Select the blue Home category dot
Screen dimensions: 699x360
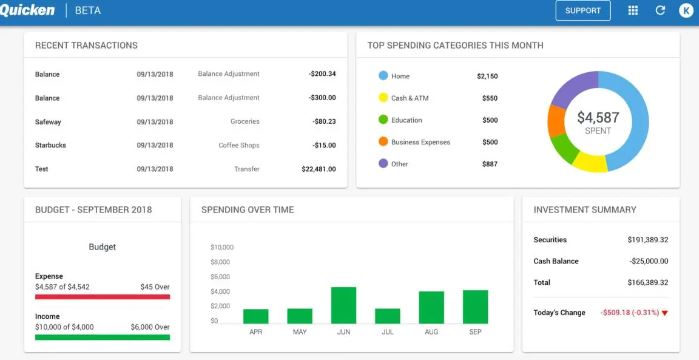(383, 76)
